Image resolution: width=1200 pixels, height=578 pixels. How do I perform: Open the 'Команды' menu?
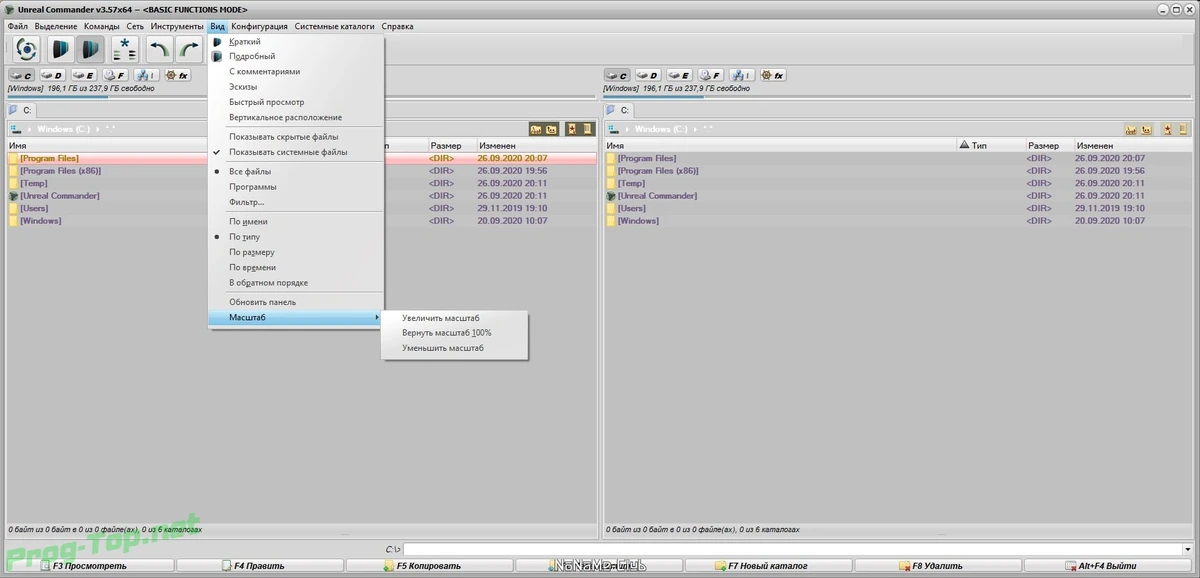[x=102, y=26]
